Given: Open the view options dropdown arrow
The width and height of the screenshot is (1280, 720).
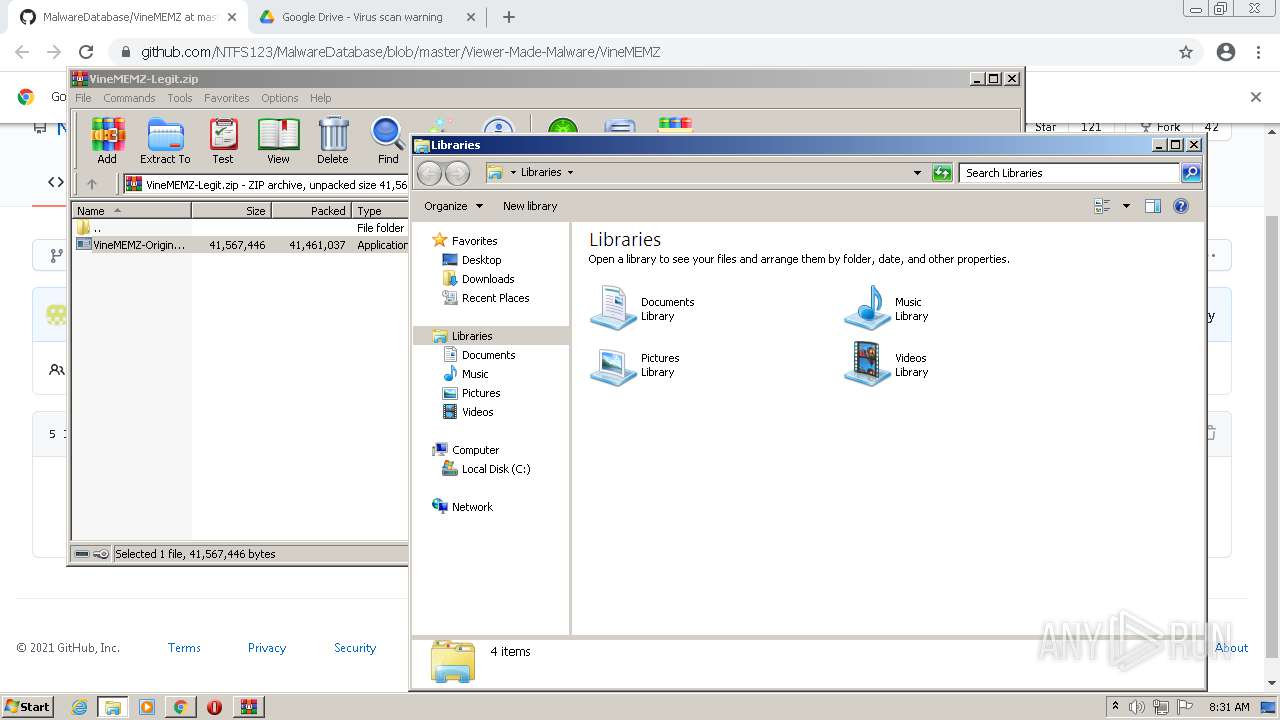Looking at the screenshot, I should (x=1126, y=206).
